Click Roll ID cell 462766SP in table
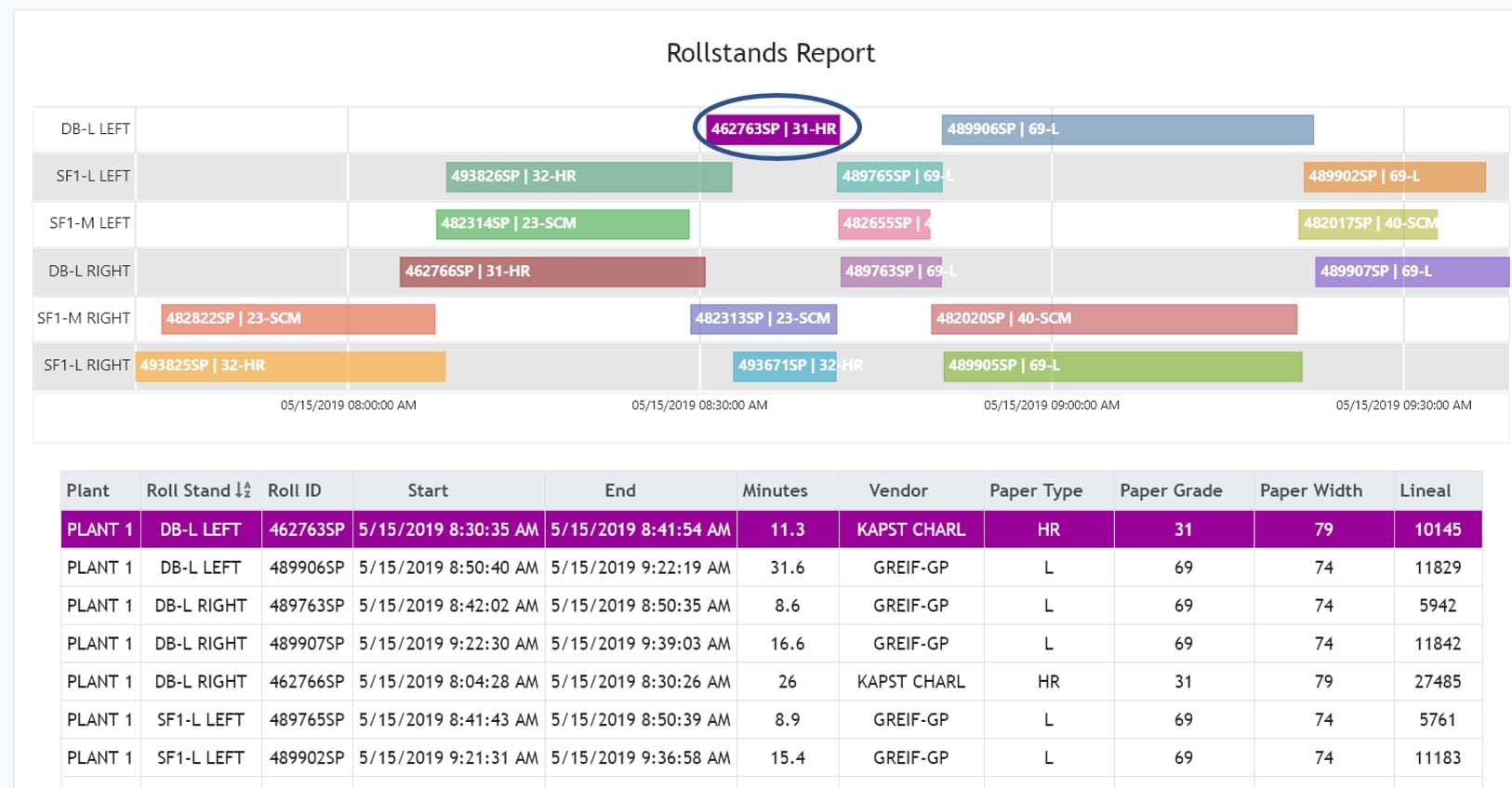The image size is (1512, 788). click(307, 682)
